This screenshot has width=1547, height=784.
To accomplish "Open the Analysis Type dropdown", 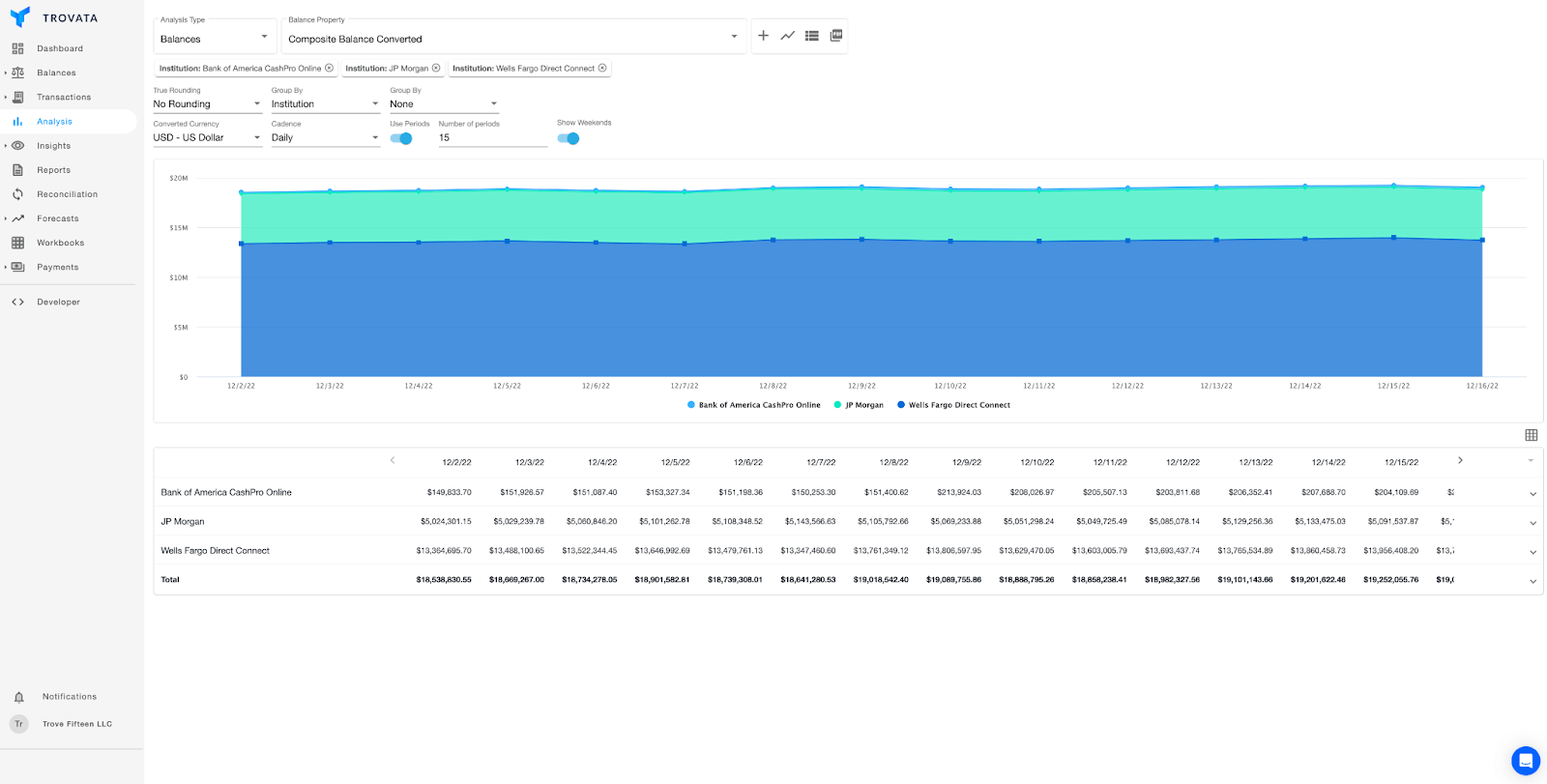I will point(214,39).
